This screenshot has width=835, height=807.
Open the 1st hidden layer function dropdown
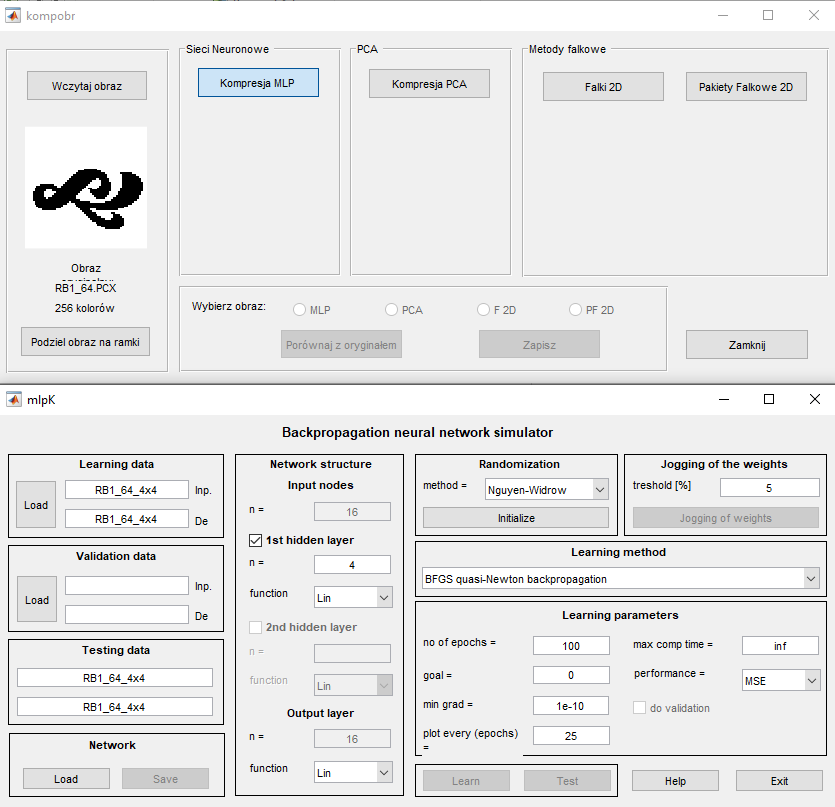point(353,596)
